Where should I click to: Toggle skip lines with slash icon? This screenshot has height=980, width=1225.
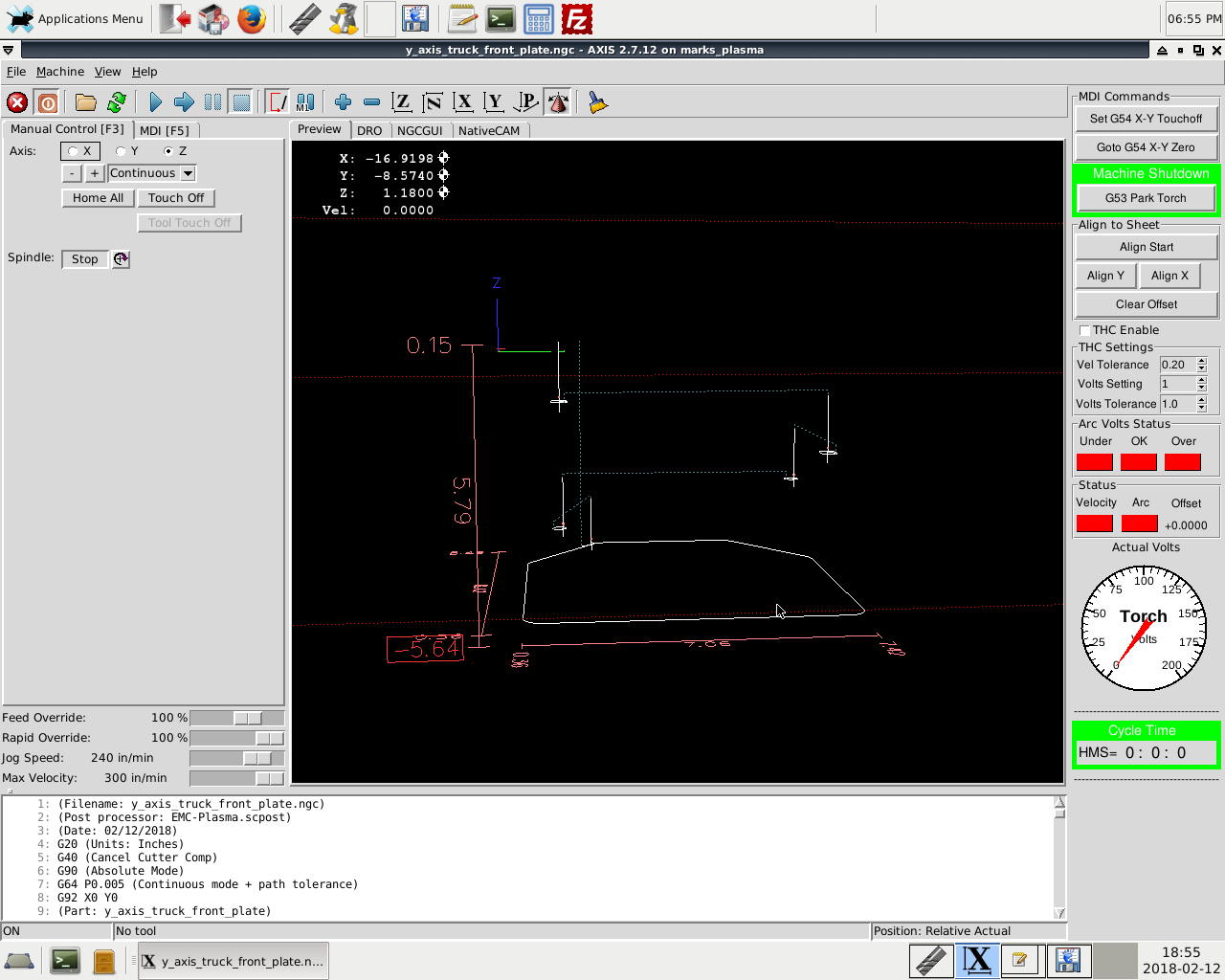coord(278,102)
